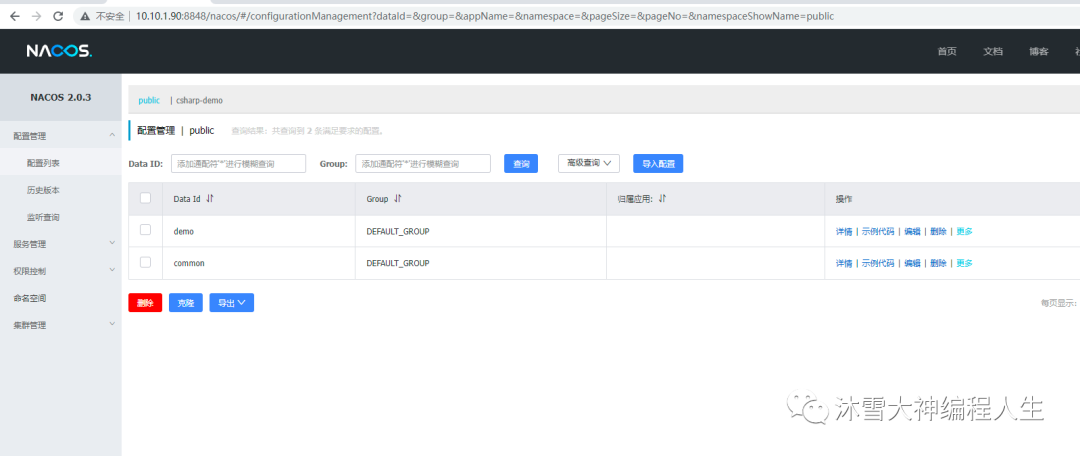Focus the Group search field
1080x456 pixels.
coord(423,163)
